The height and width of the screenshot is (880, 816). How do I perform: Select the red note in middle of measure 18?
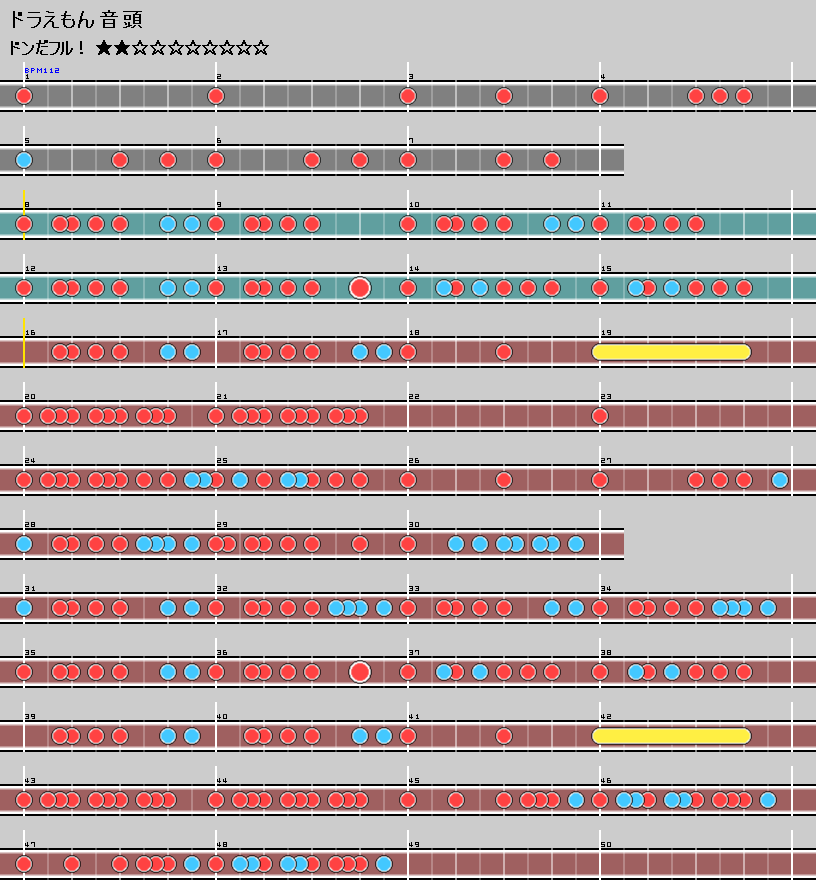pyautogui.click(x=504, y=352)
